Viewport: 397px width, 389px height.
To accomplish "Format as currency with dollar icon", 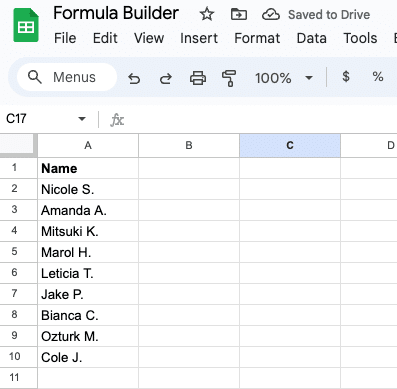I will 346,77.
